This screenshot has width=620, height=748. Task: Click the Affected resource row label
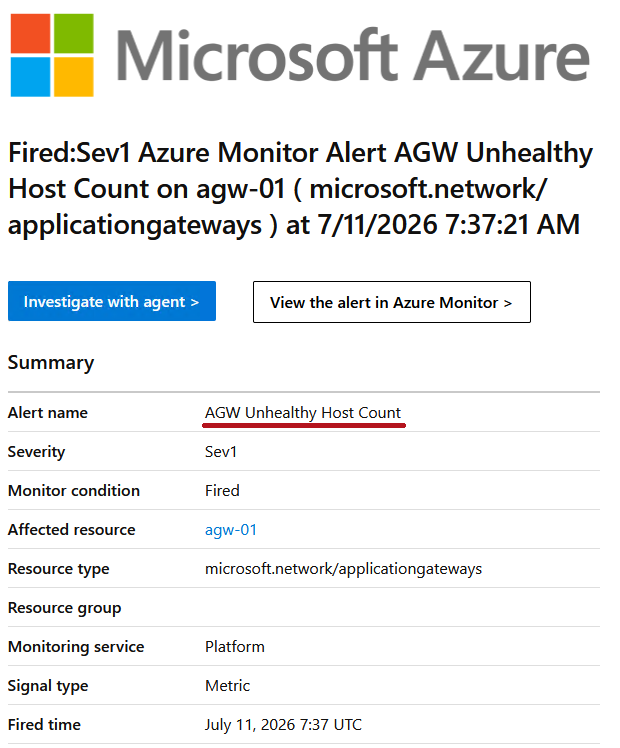[x=72, y=530]
